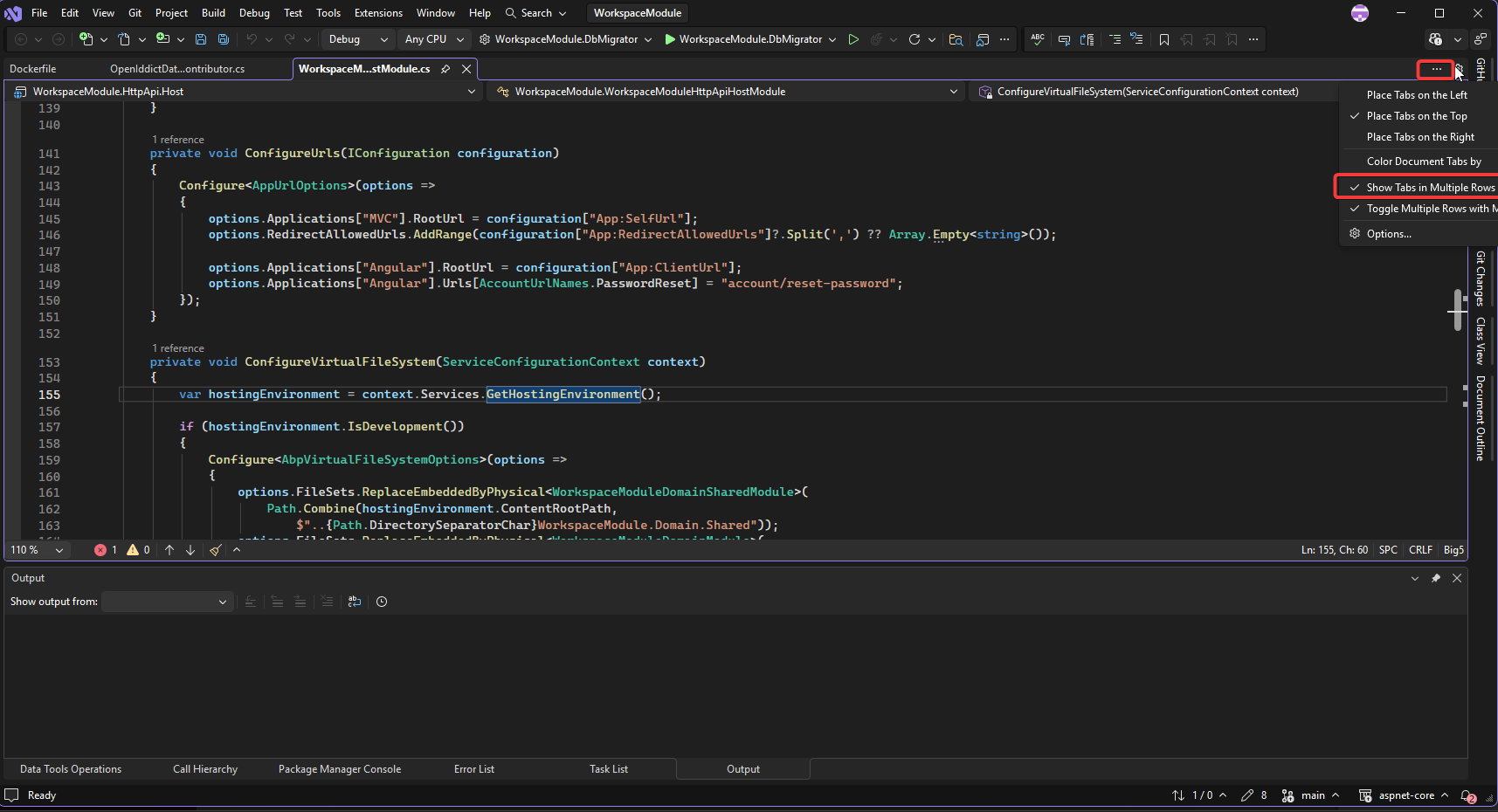This screenshot has height=812, width=1498.
Task: Open the Debug configuration dropdown
Action: (357, 39)
